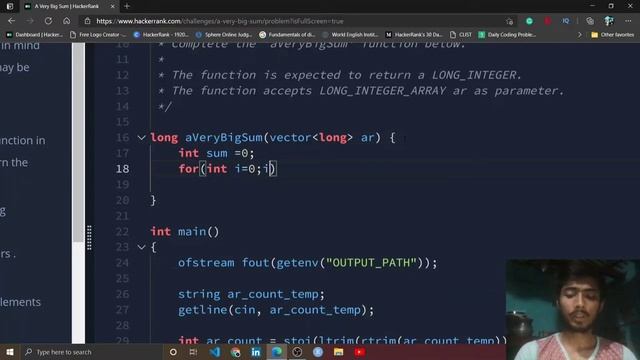Click the taskbar search box
Screen dimensions: 640x360
(x=92, y=352)
